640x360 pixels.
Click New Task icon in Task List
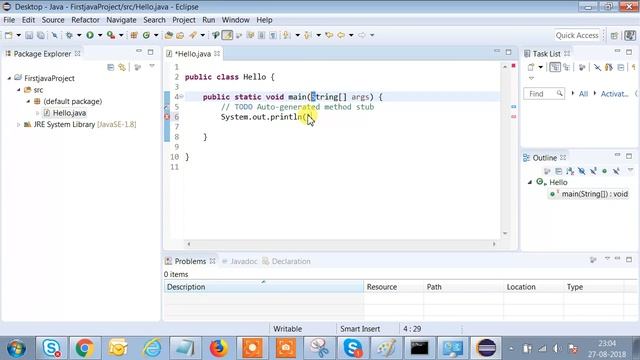[531, 67]
